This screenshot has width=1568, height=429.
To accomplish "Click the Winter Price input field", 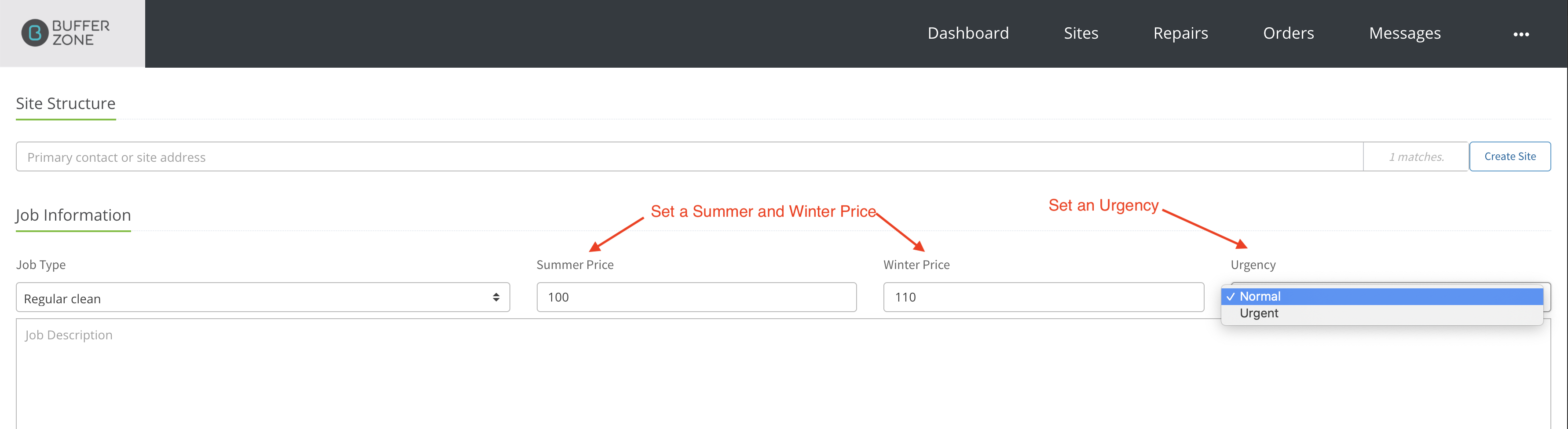I will point(1043,297).
